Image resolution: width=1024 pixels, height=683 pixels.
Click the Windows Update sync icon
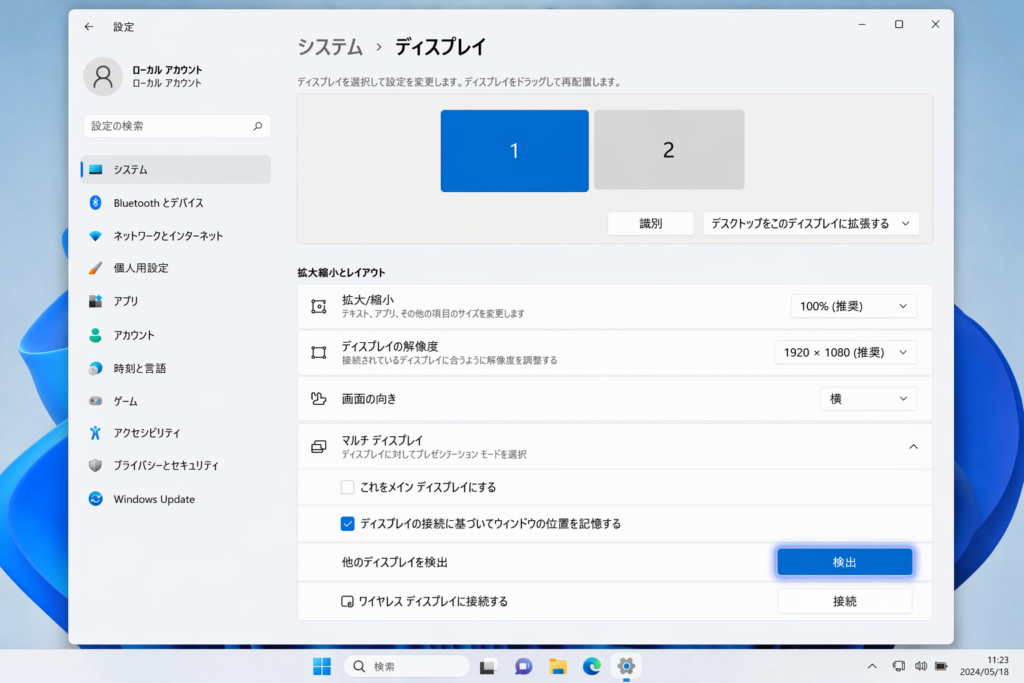[x=95, y=499]
